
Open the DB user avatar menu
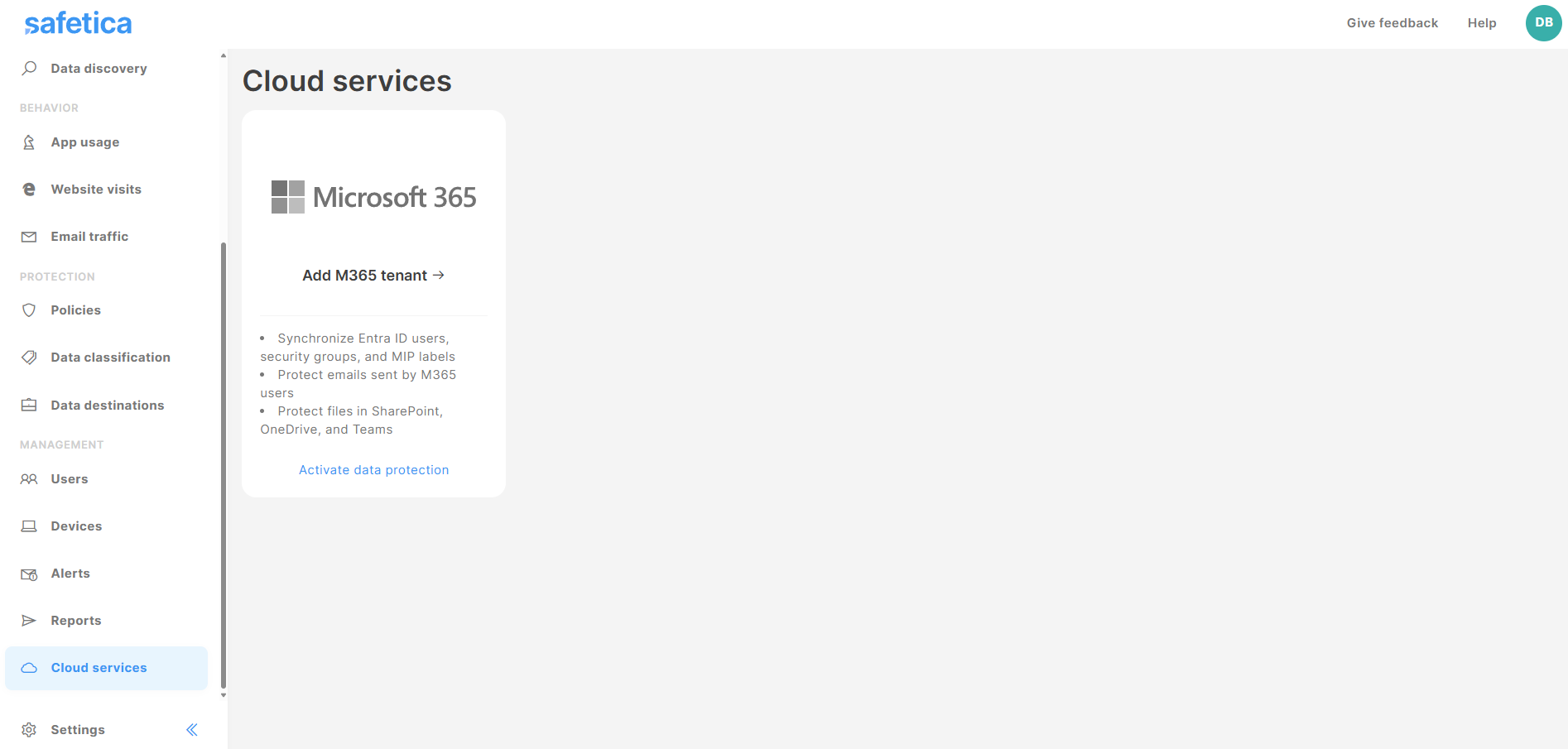(1543, 23)
